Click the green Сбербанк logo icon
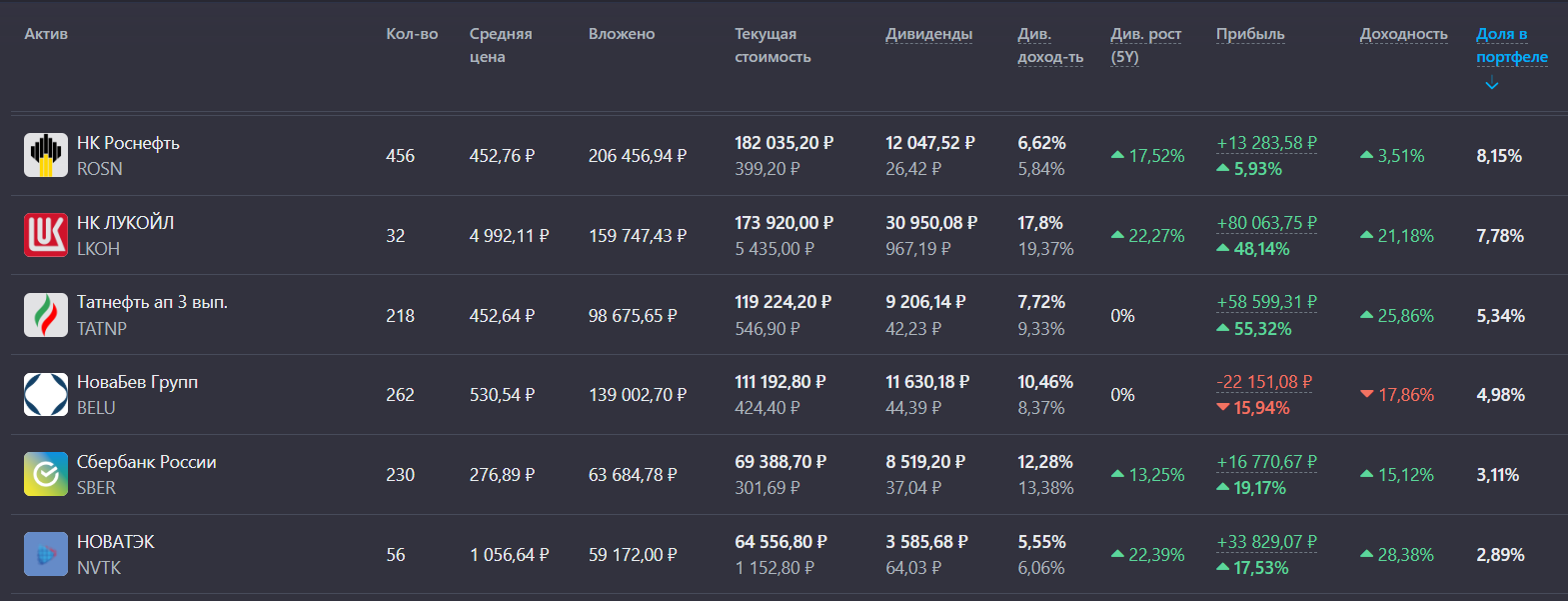This screenshot has height=601, width=1568. 45,474
